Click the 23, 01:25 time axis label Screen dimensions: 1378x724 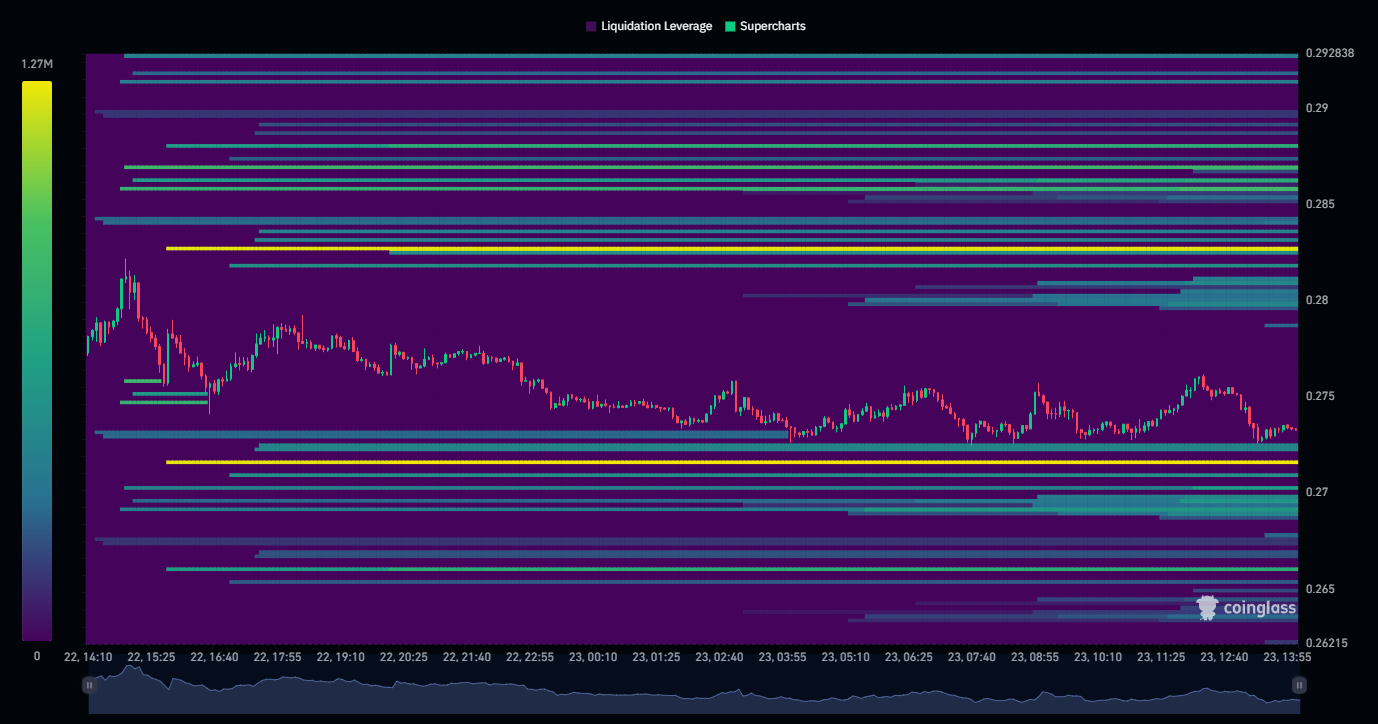[655, 657]
